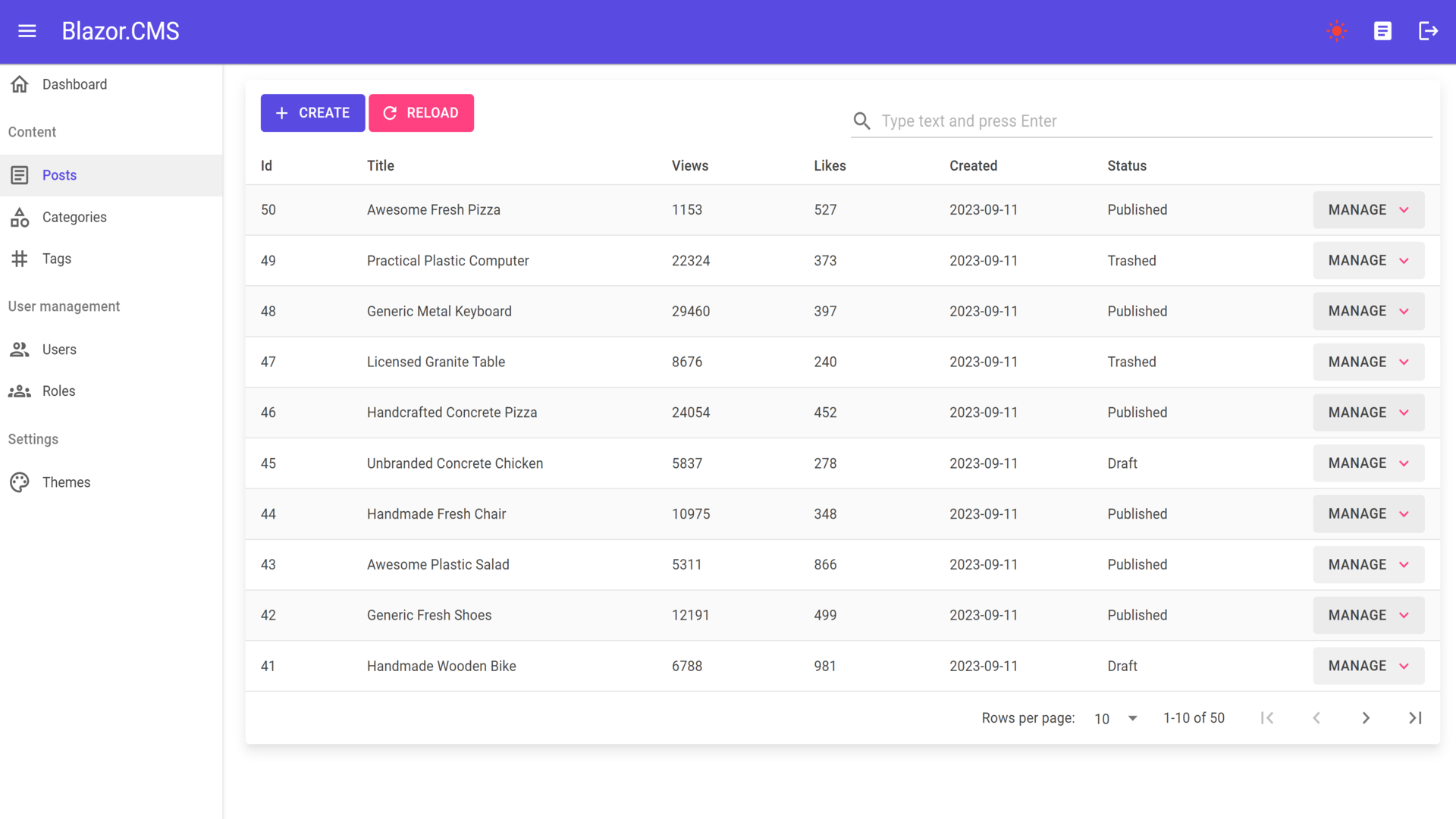The width and height of the screenshot is (1456, 819).
Task: Click the document icon in top bar
Action: (1382, 31)
